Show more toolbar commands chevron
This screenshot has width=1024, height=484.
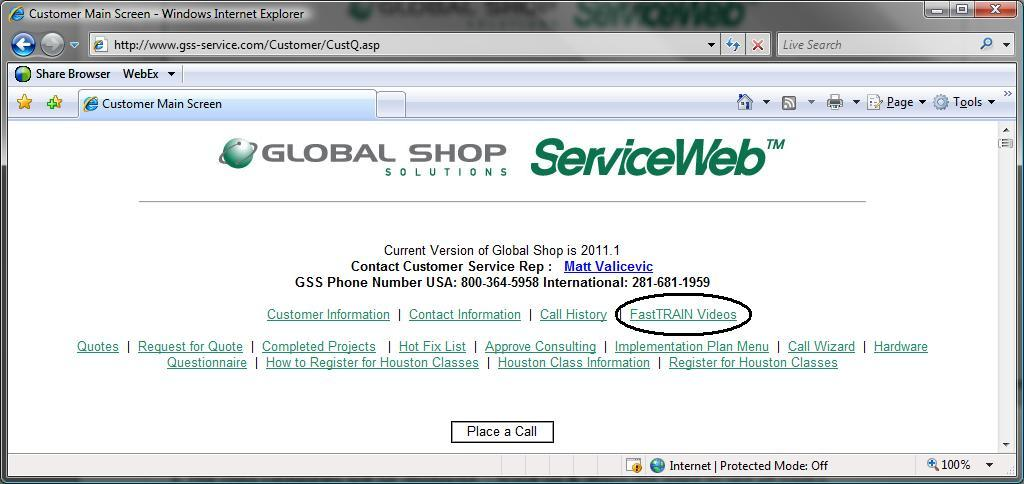point(1010,95)
